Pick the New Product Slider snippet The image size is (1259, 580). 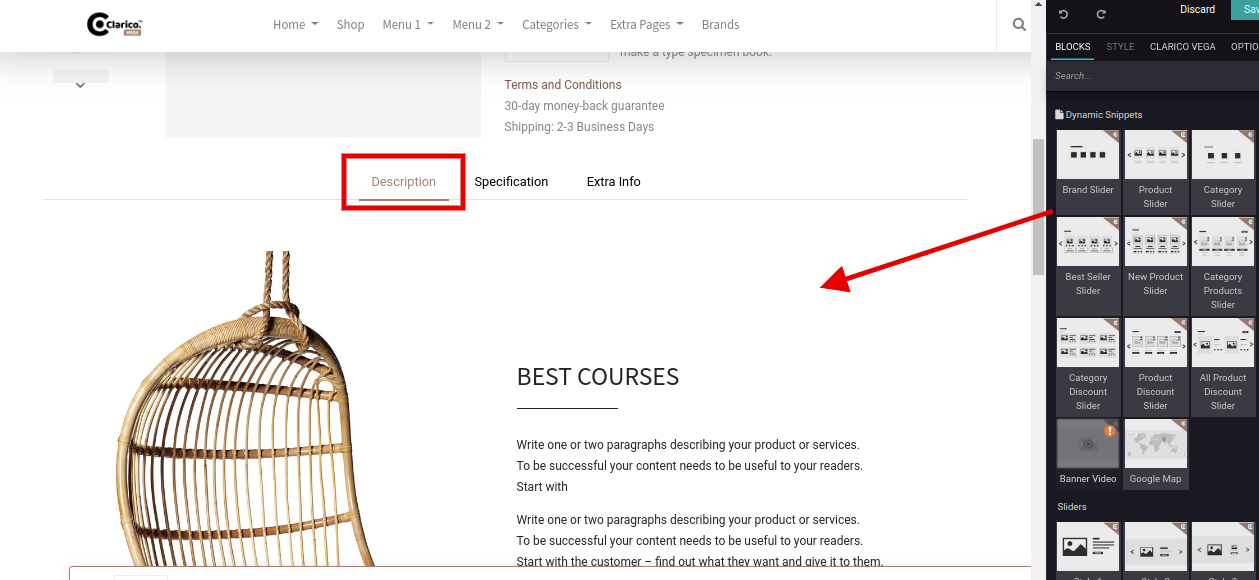tap(1155, 257)
